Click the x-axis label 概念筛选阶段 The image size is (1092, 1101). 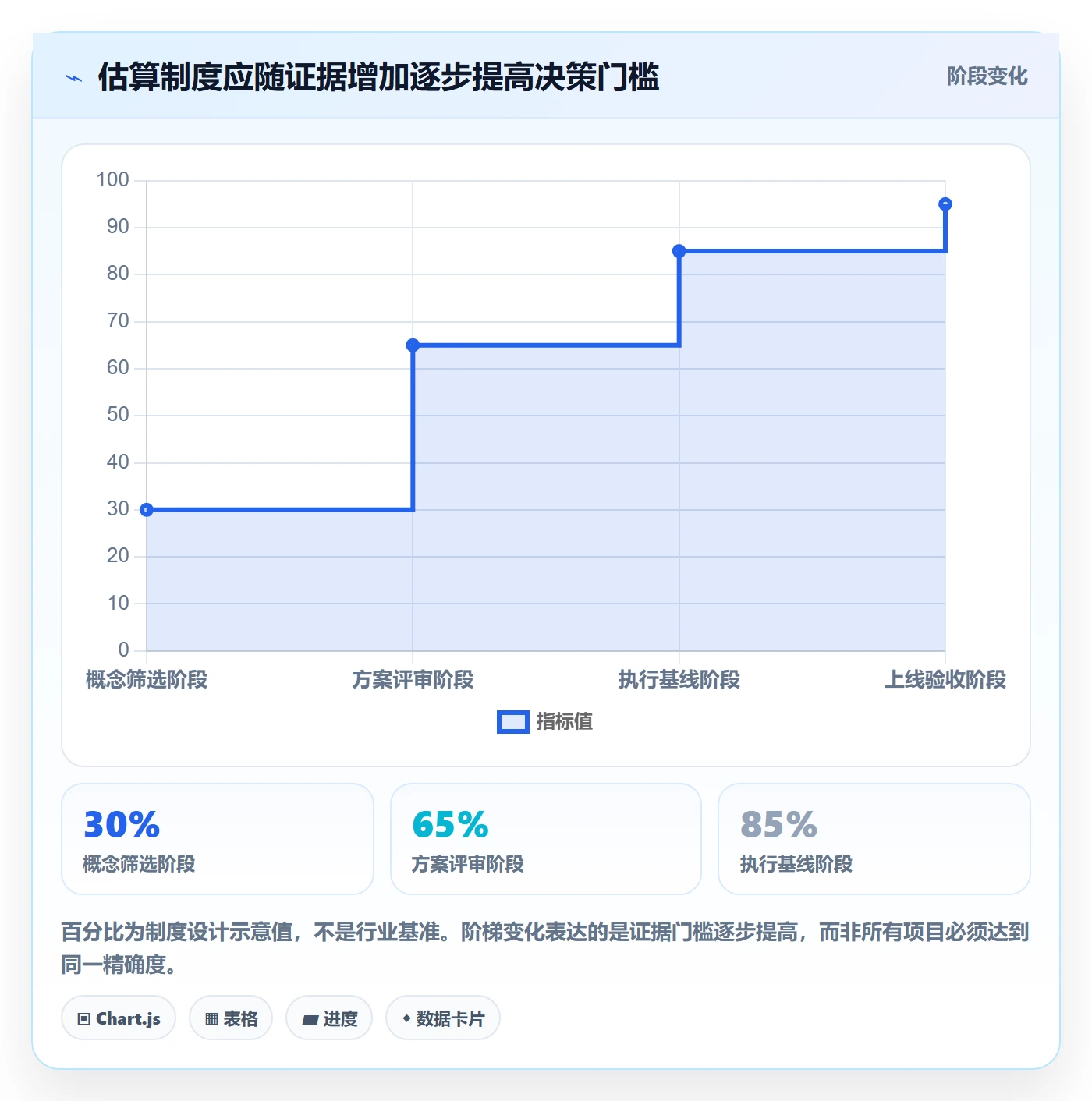(147, 680)
